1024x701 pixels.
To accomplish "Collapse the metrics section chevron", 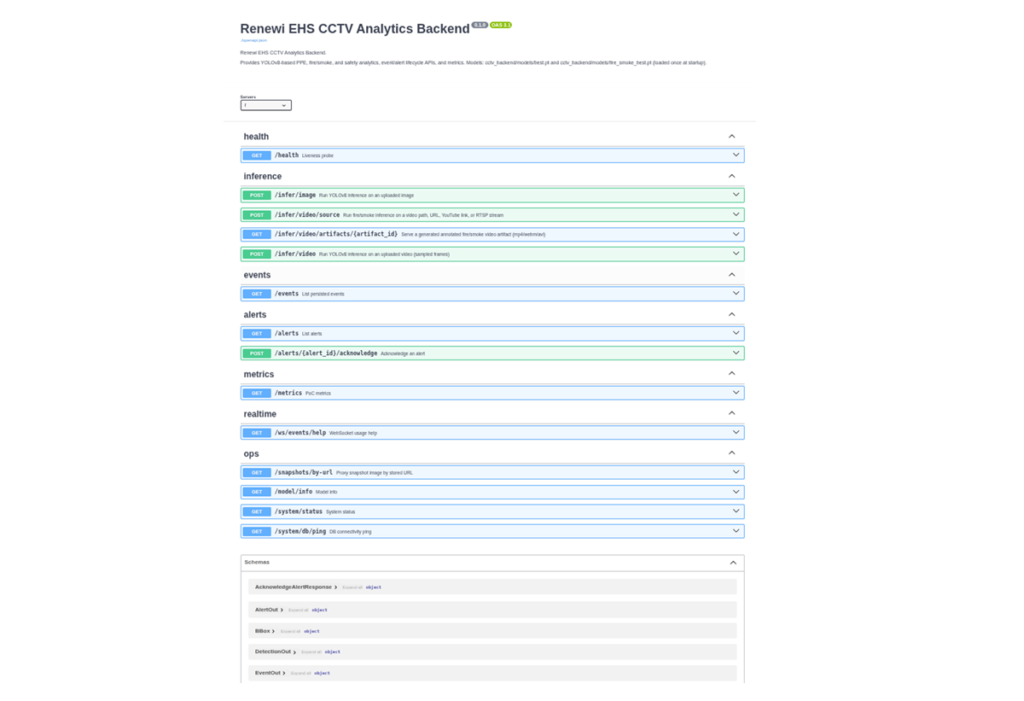I will [x=731, y=374].
